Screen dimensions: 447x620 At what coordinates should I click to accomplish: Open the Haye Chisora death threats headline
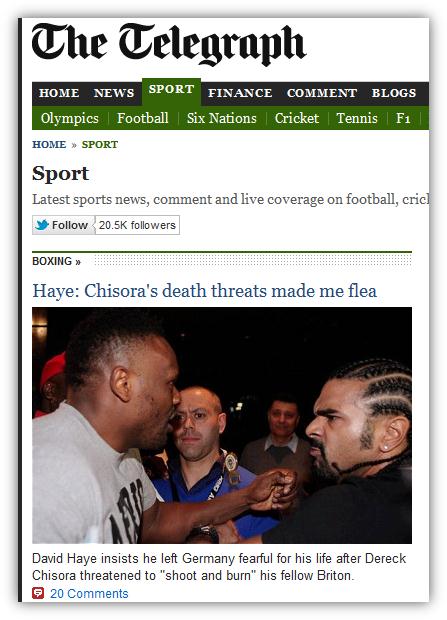[x=205, y=291]
